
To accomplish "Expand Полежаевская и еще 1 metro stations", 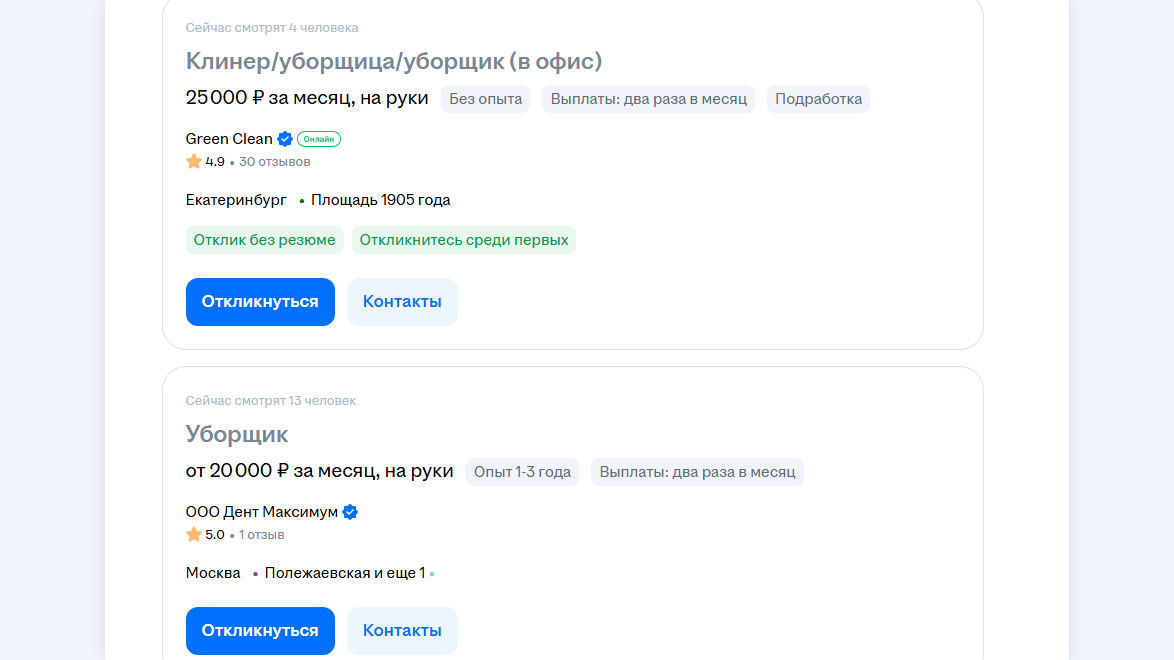I will 345,573.
